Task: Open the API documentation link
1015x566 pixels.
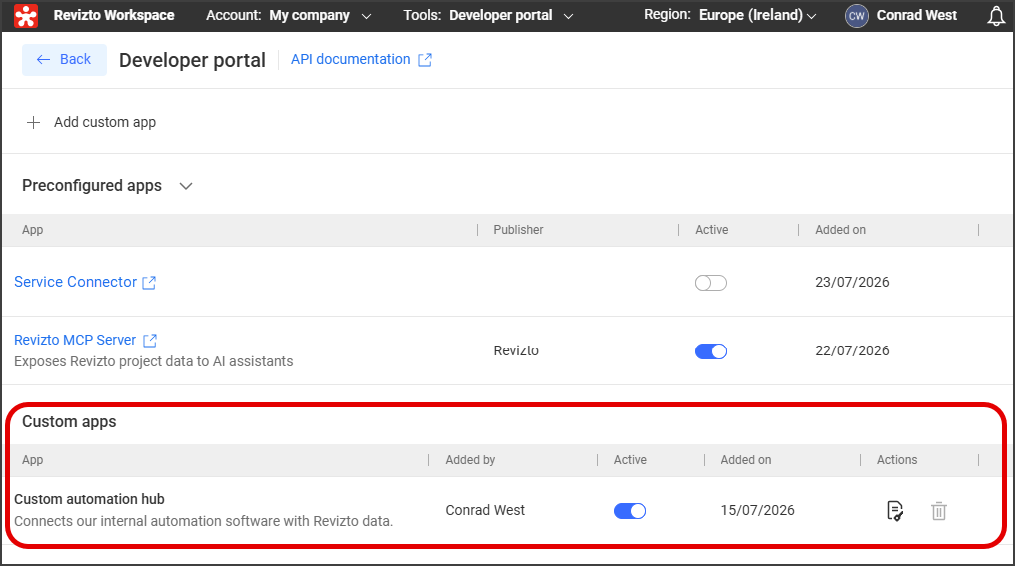Action: tap(350, 60)
